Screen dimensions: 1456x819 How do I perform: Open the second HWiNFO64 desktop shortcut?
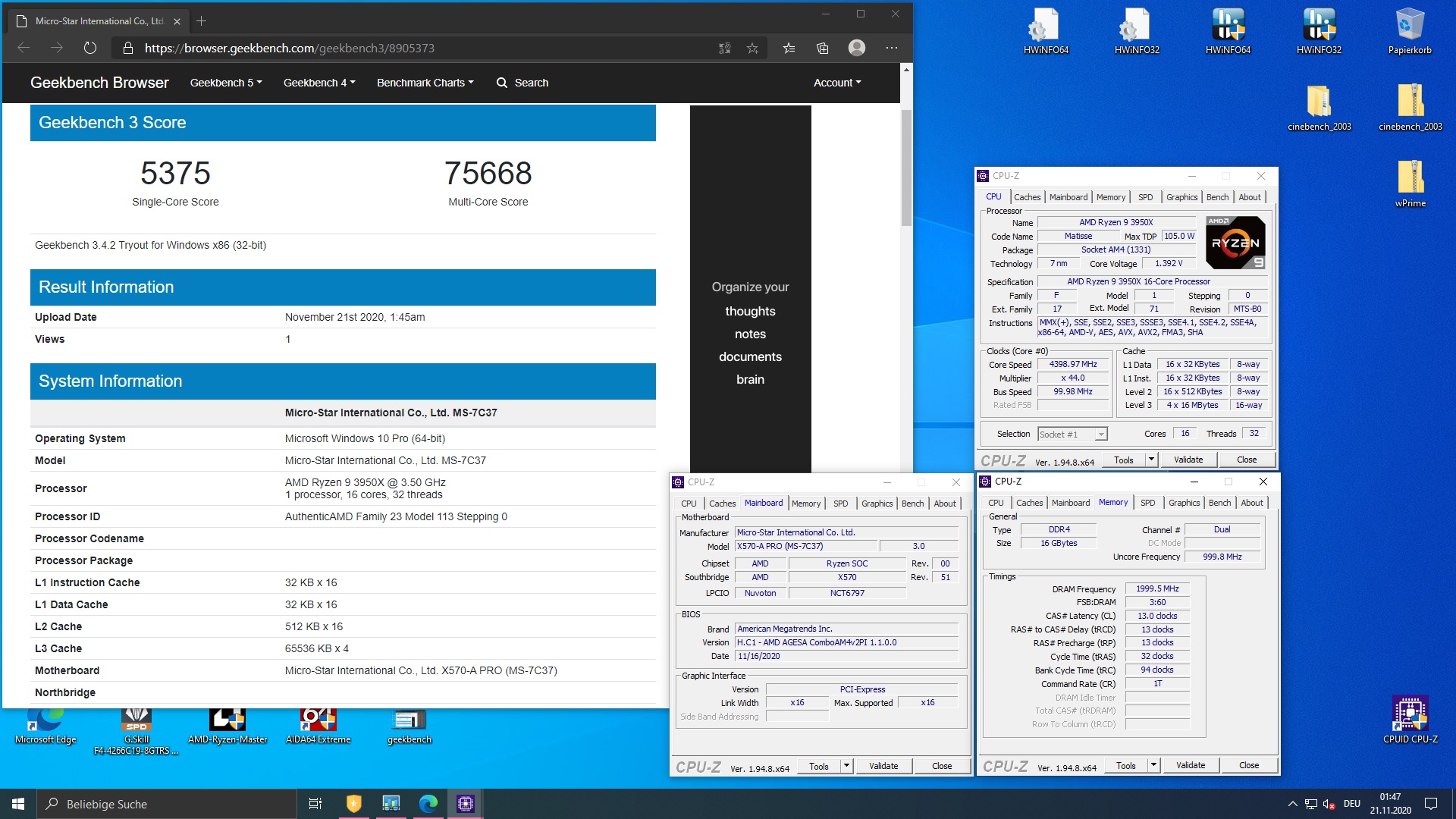click(1228, 31)
